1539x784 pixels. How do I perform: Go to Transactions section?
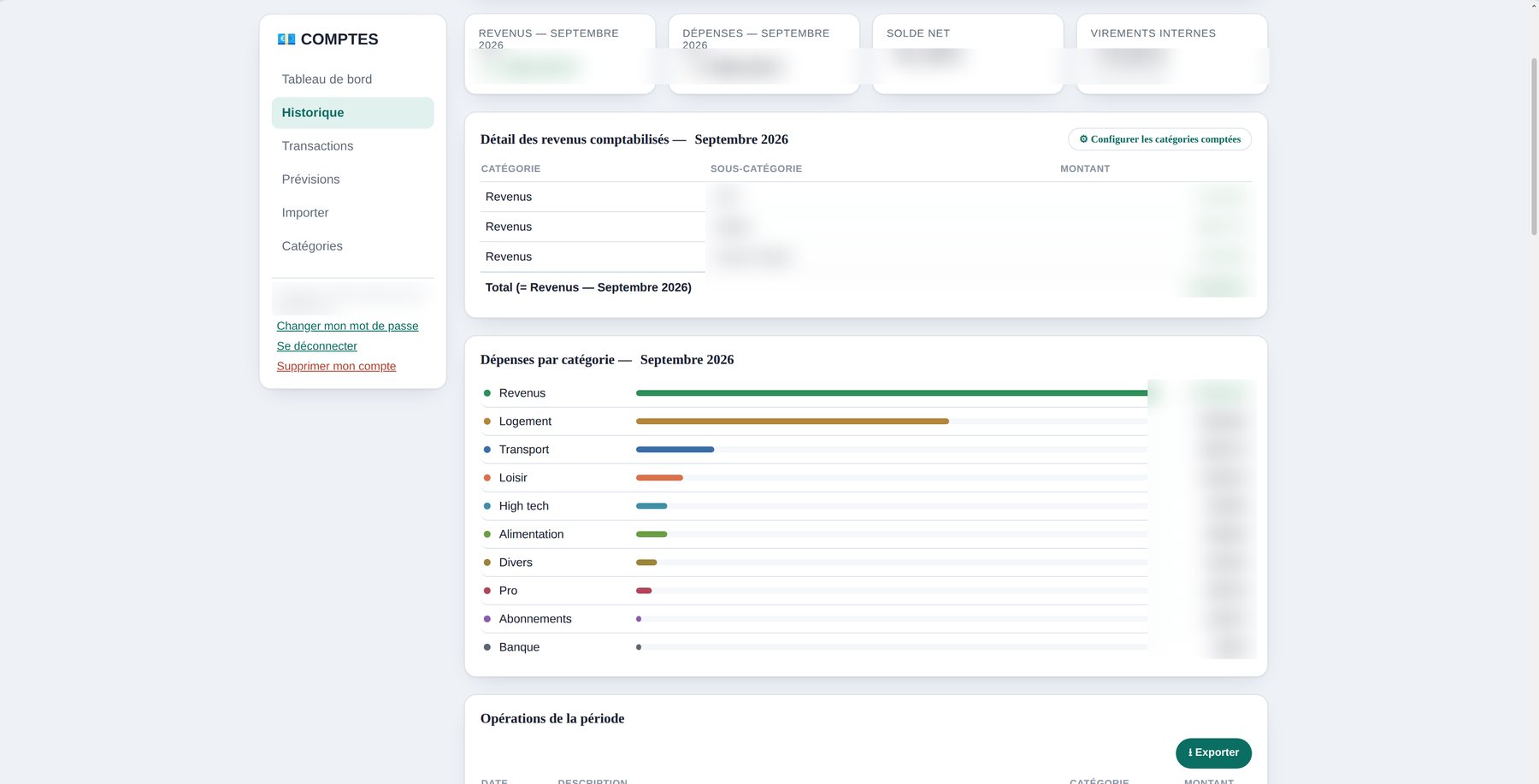click(x=352, y=146)
